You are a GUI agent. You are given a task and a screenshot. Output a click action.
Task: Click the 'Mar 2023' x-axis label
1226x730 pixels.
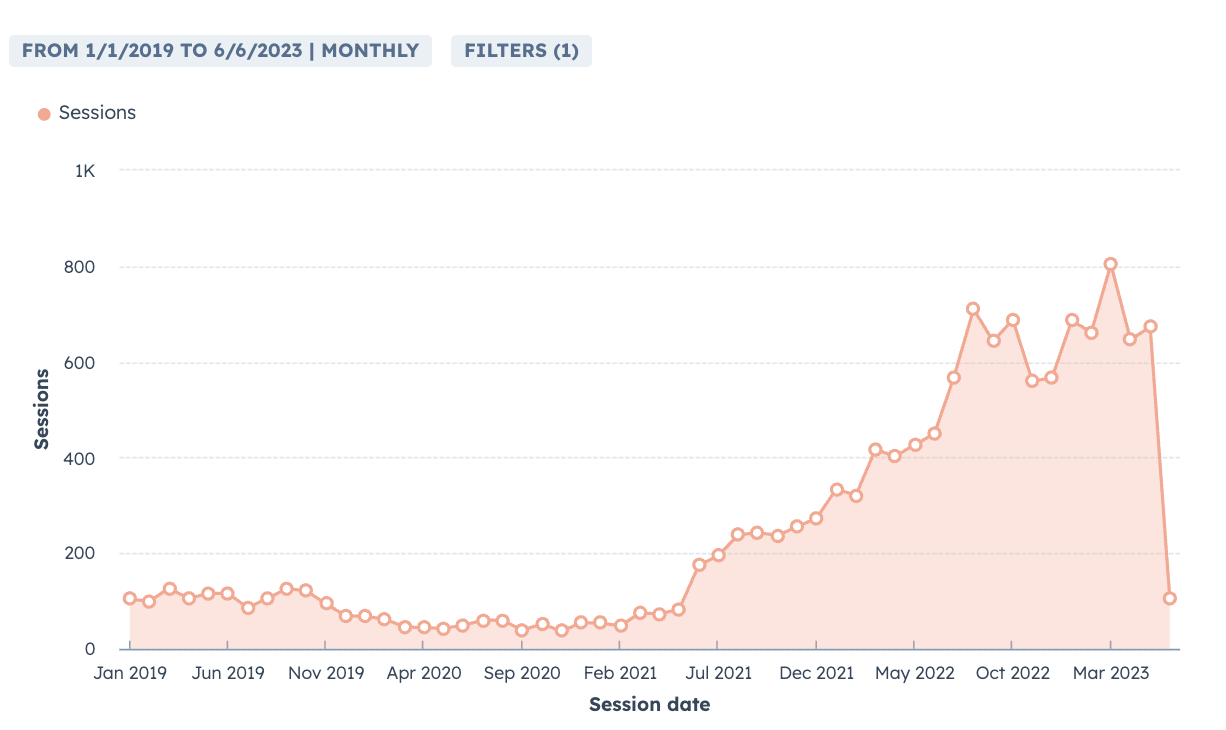1110,674
